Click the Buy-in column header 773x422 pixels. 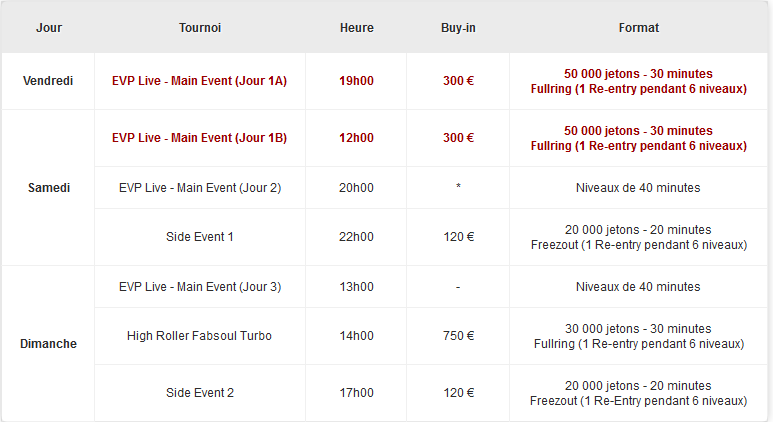[458, 28]
